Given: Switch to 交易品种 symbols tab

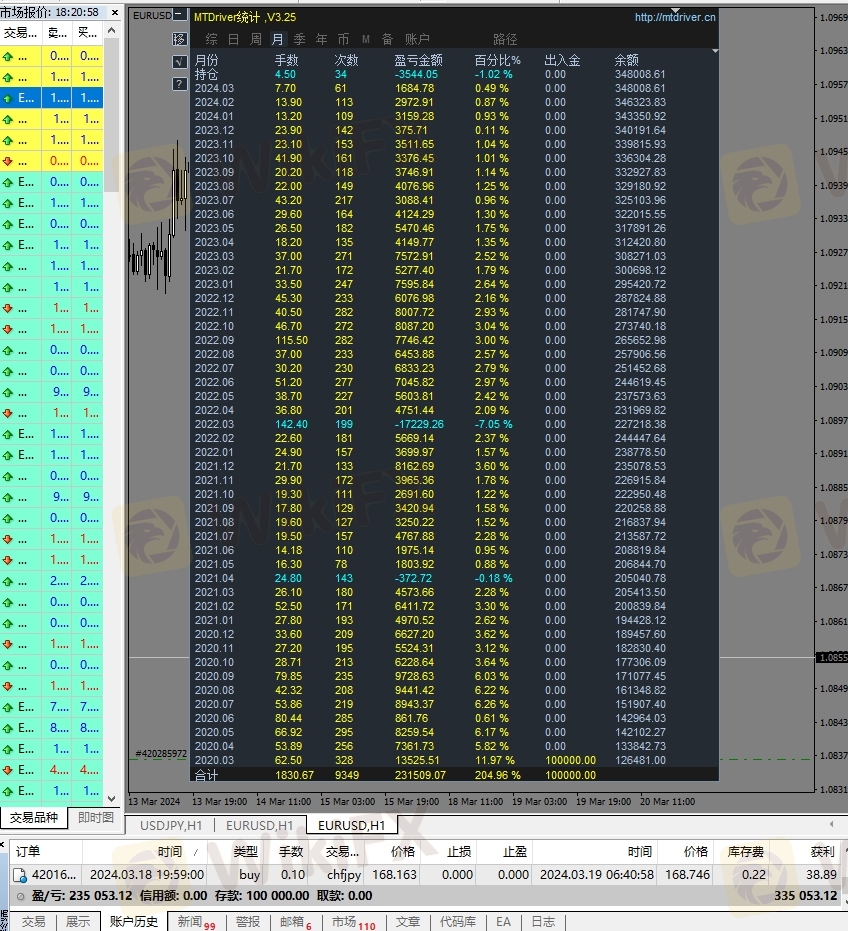Looking at the screenshot, I should (34, 818).
